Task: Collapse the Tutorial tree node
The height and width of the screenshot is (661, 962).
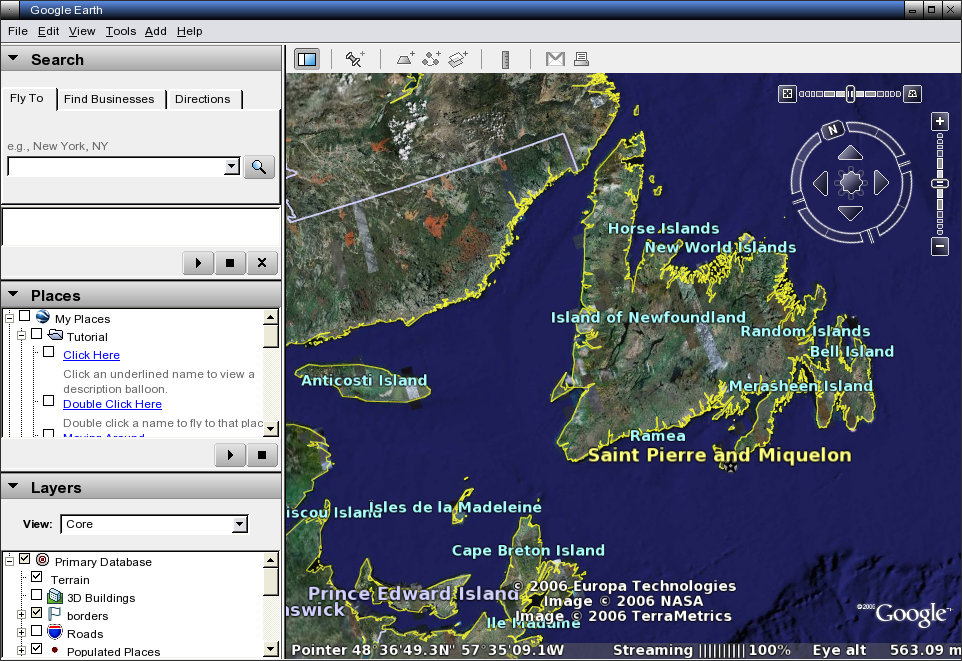Action: (21, 336)
